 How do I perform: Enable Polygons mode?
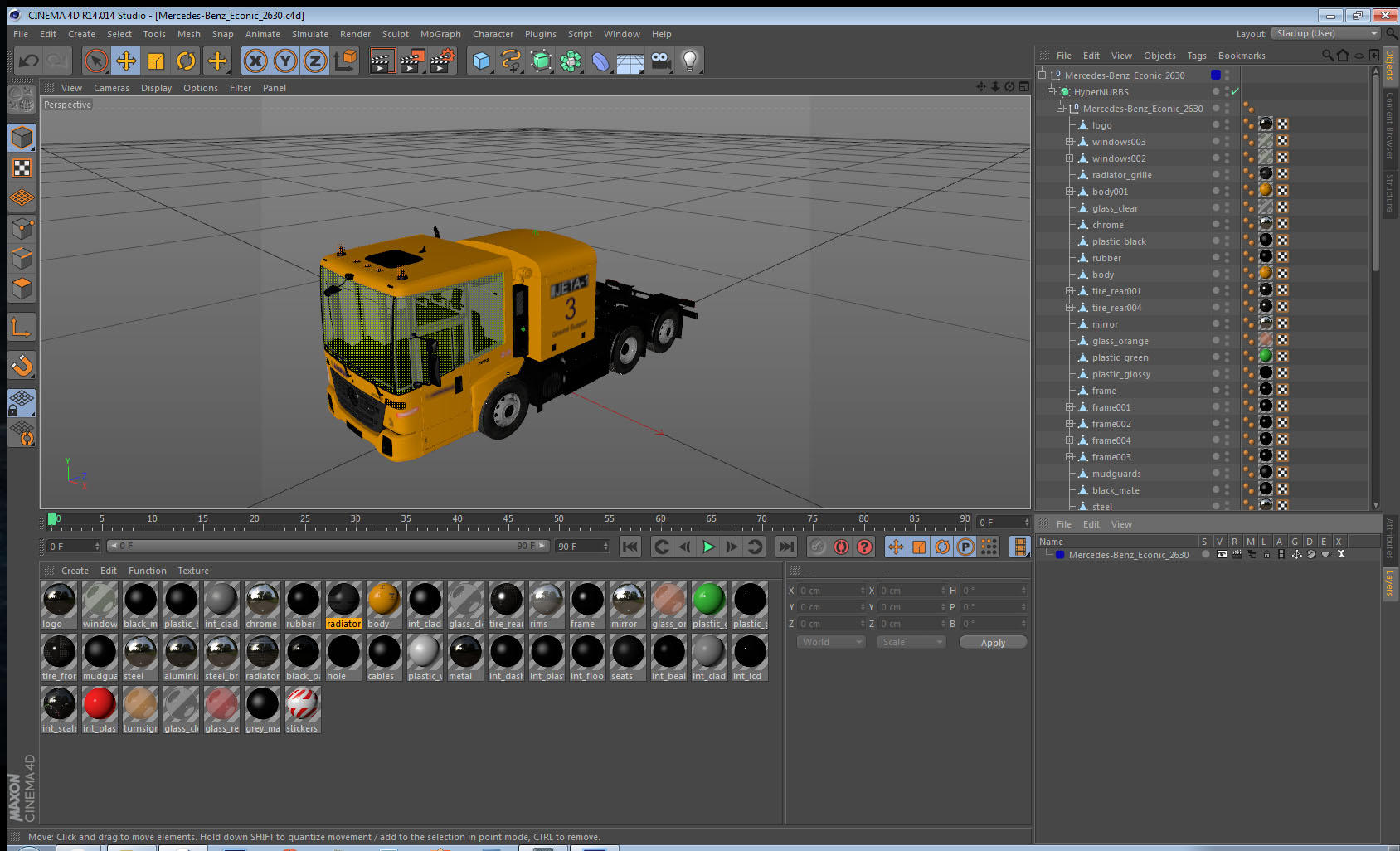(x=22, y=288)
